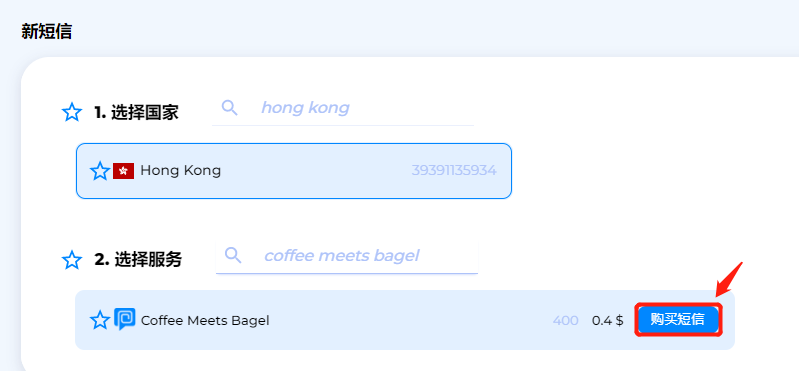Screen dimensions: 799x371
Task: Focus the country search field showing hong kong
Action: pyautogui.click(x=343, y=108)
